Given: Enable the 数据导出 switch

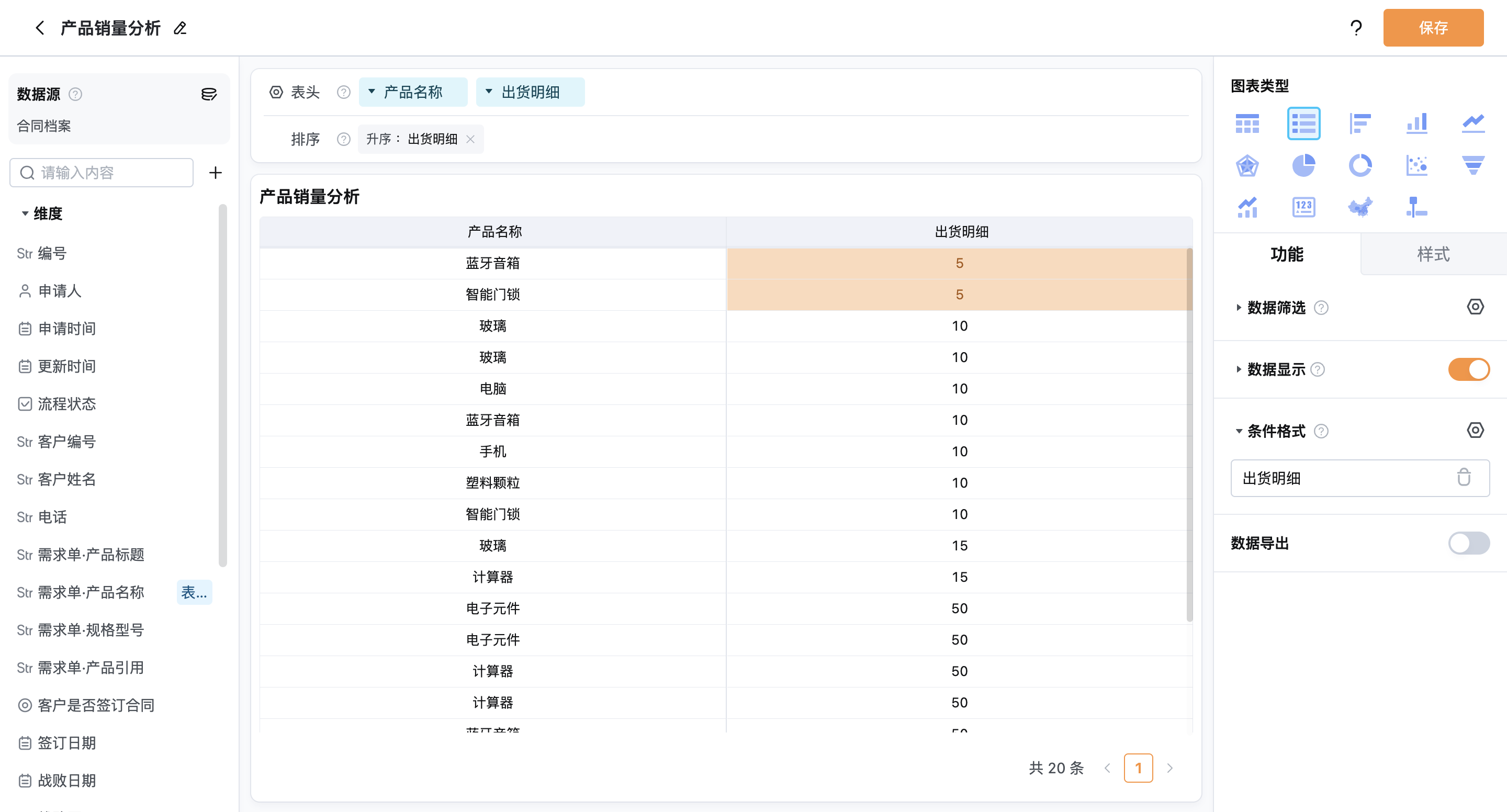Looking at the screenshot, I should pos(1468,543).
